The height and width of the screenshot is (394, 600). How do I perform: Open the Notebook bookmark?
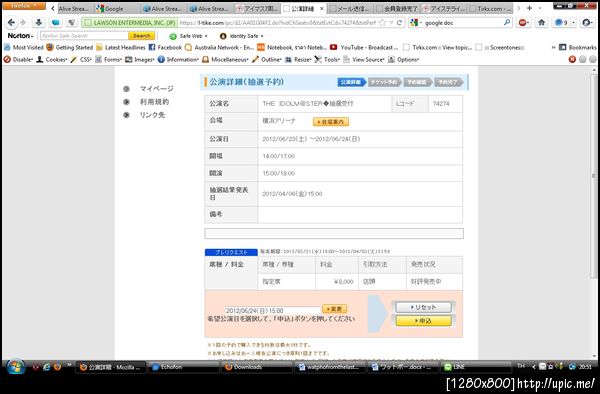click(292, 47)
